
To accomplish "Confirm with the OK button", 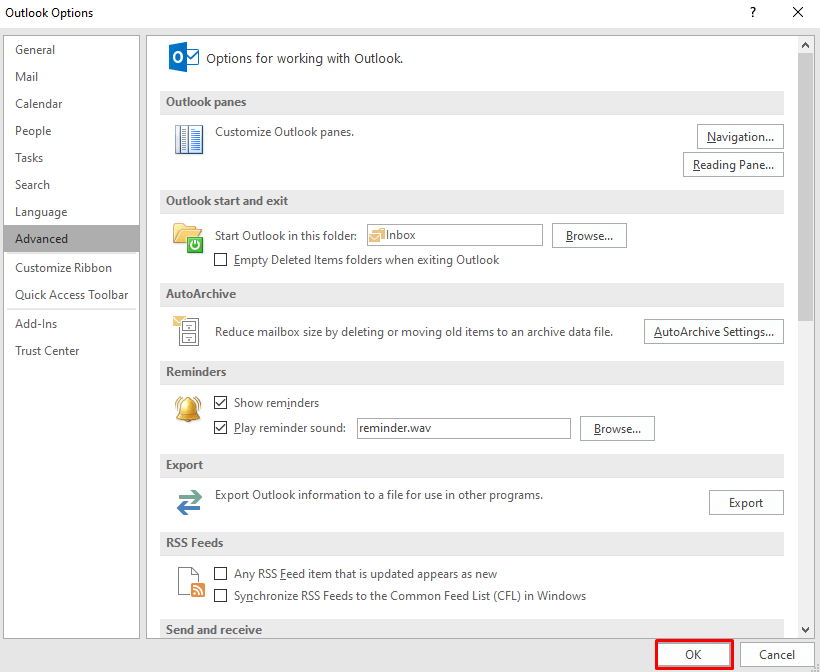I will click(x=693, y=655).
